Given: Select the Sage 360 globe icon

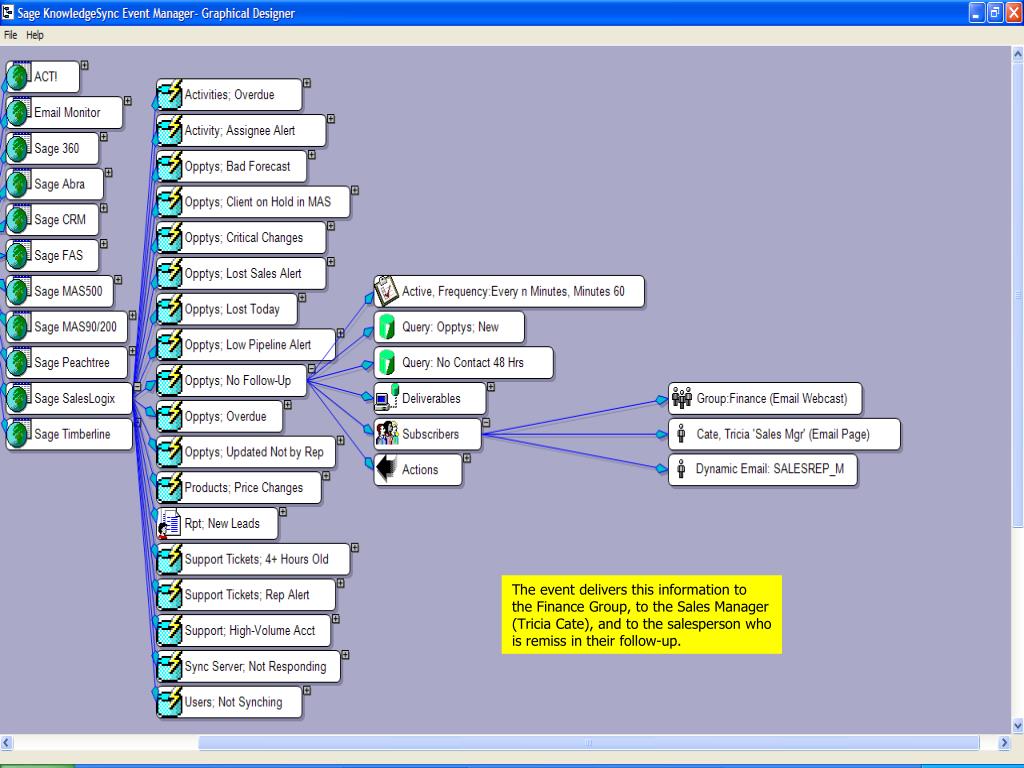Looking at the screenshot, I should click(x=19, y=148).
